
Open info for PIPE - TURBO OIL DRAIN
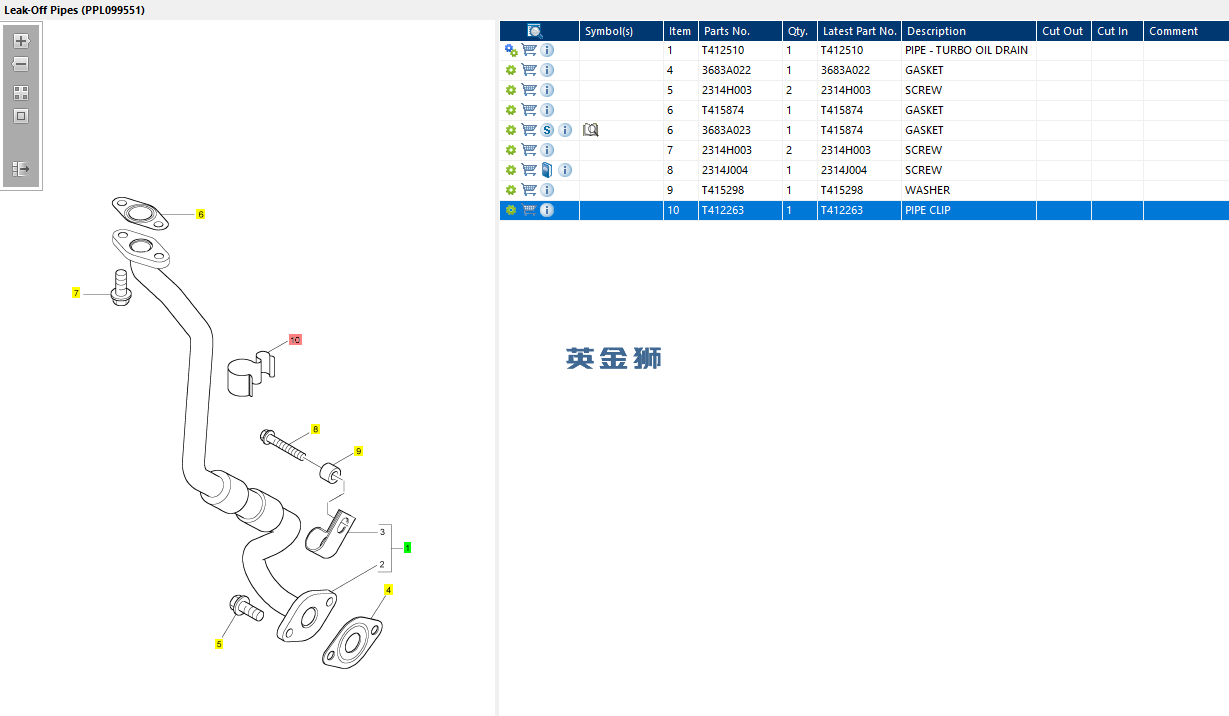tap(547, 50)
